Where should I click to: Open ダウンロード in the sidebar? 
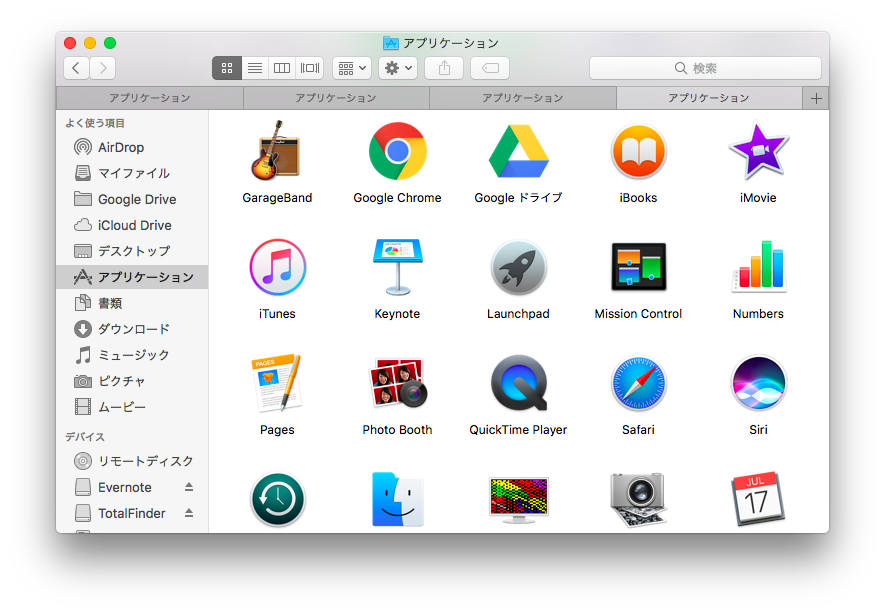click(x=133, y=329)
